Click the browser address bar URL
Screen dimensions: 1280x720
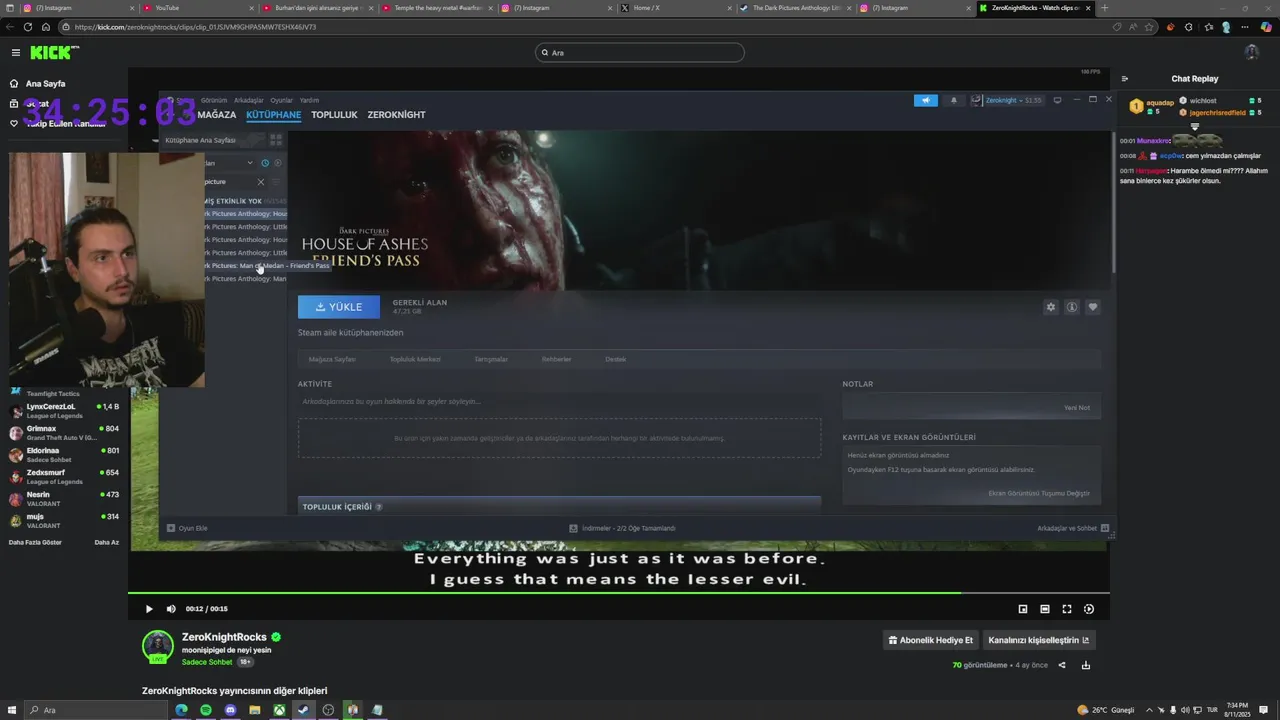pyautogui.click(x=195, y=27)
